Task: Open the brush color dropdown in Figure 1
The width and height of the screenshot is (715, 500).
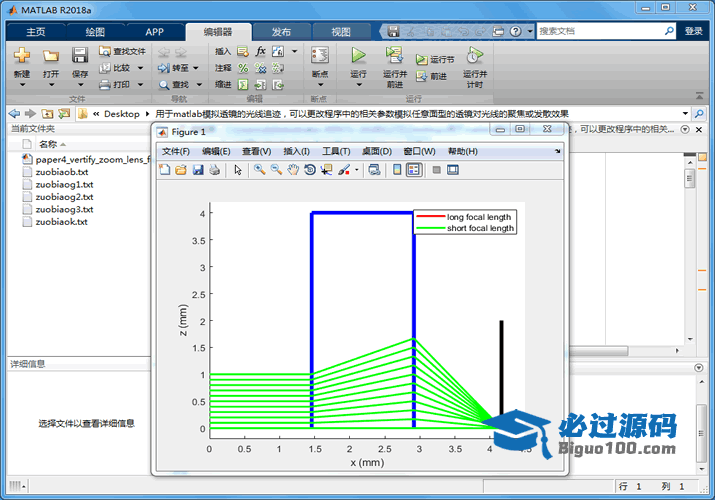Action: [357, 170]
